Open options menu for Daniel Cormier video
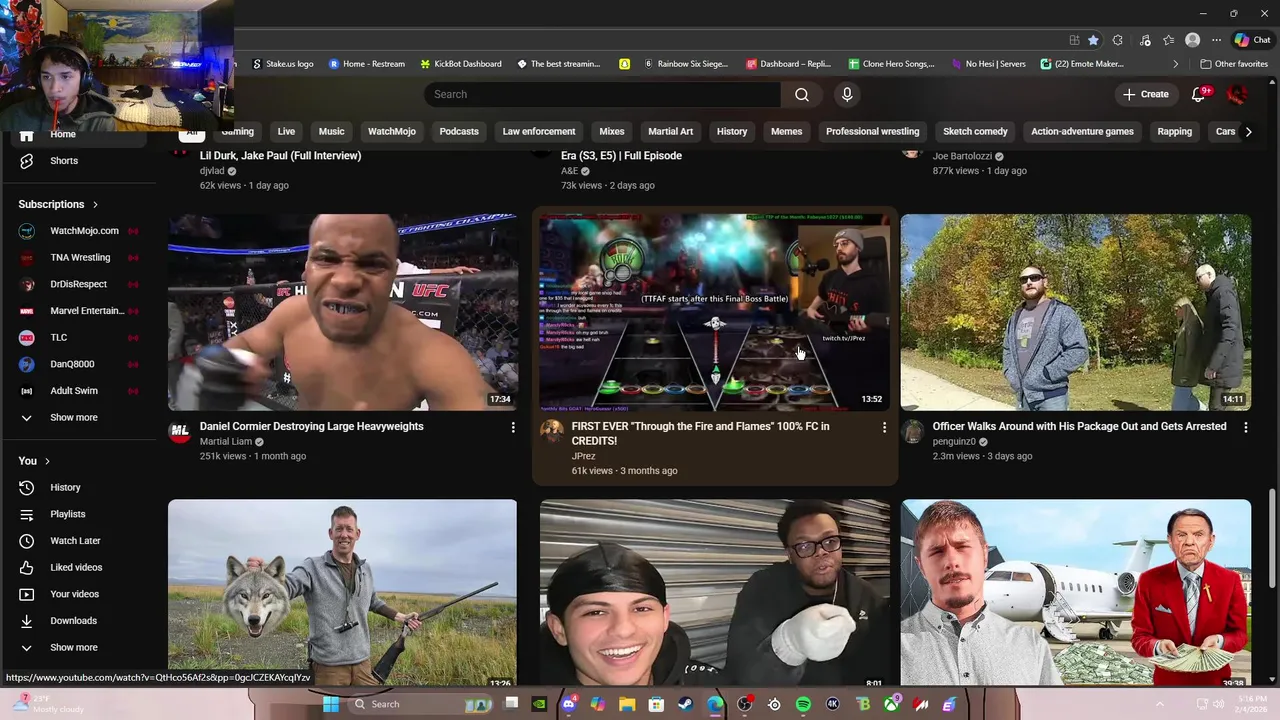 point(513,427)
